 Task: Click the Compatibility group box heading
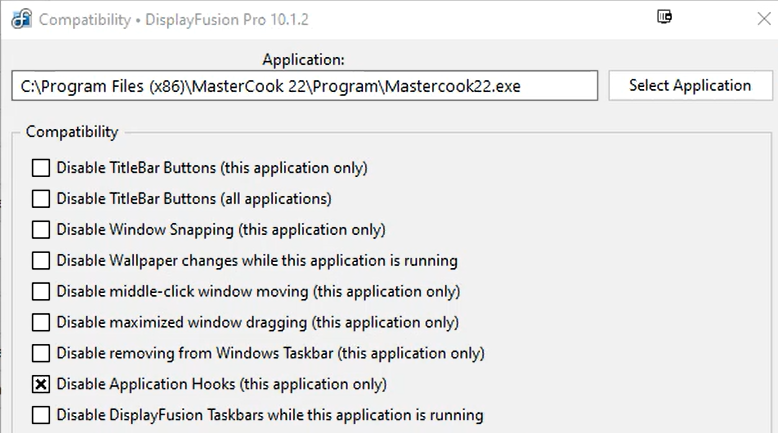(x=72, y=132)
